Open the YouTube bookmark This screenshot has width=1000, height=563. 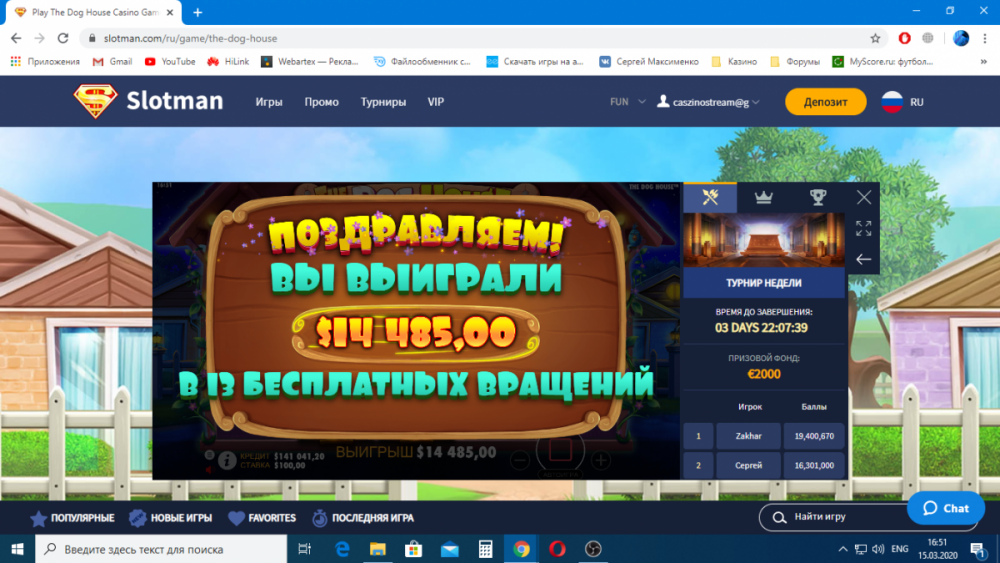(x=170, y=61)
